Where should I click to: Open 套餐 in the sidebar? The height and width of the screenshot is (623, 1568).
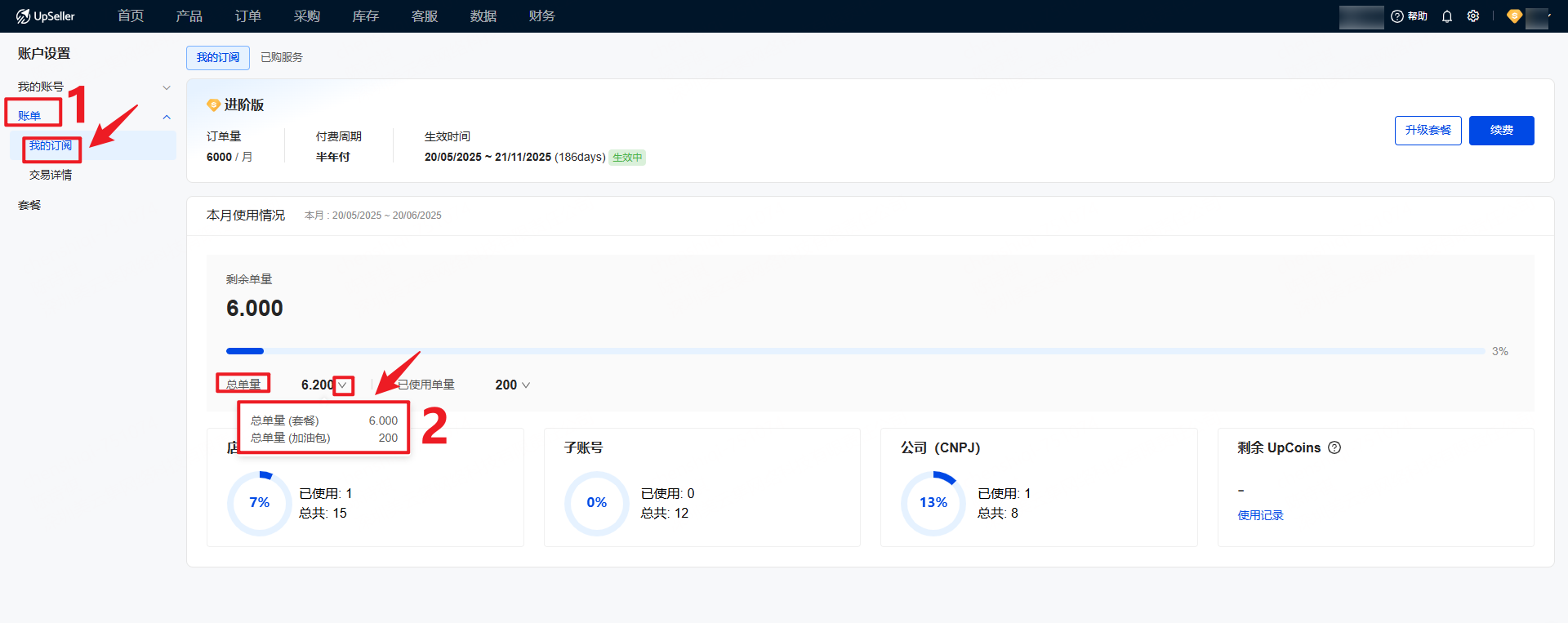click(29, 205)
